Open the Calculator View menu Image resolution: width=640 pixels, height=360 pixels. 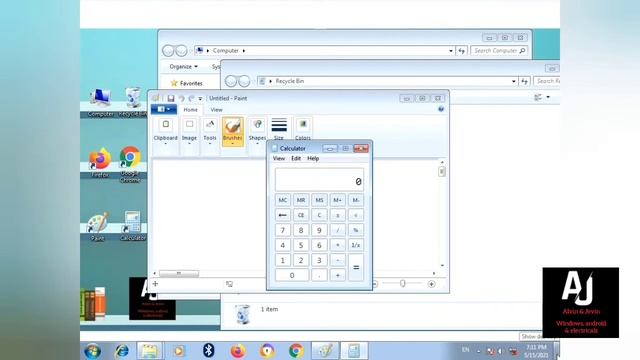[279, 158]
